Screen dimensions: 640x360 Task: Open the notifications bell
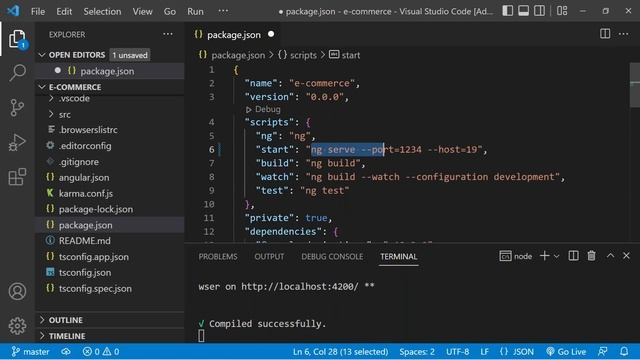(x=624, y=351)
